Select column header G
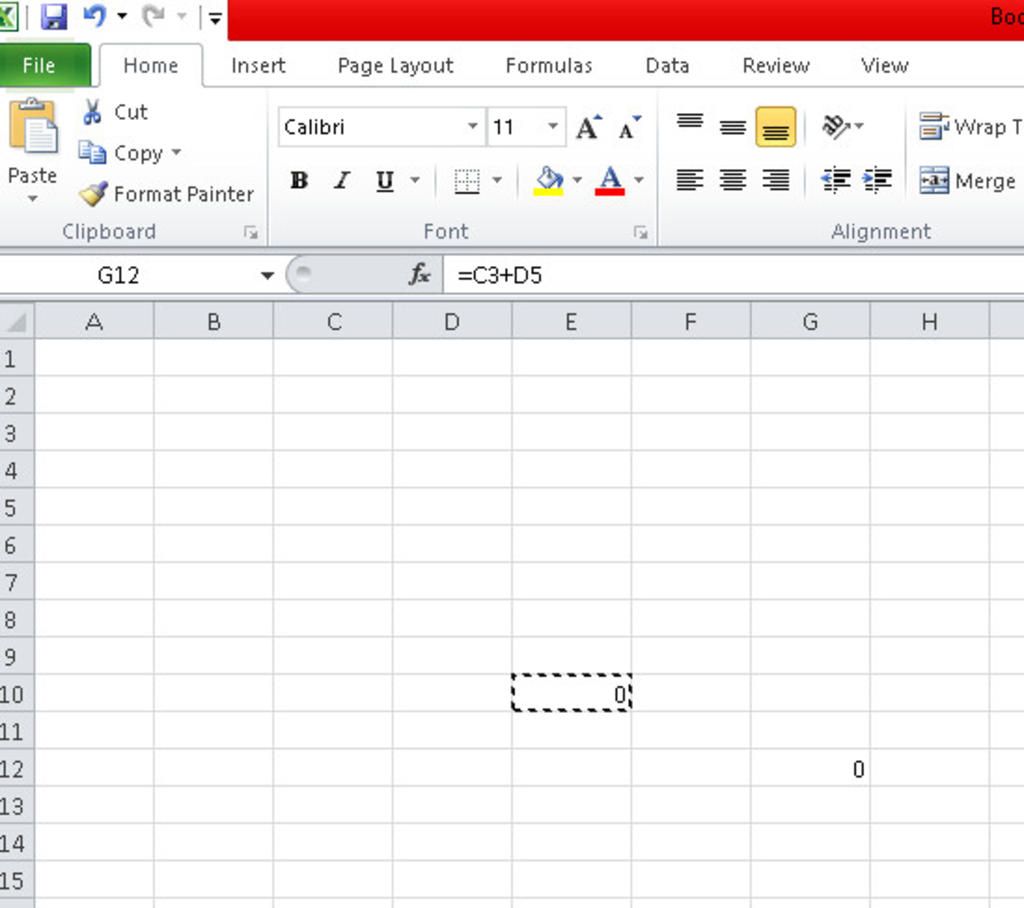The width and height of the screenshot is (1024, 908). (810, 321)
